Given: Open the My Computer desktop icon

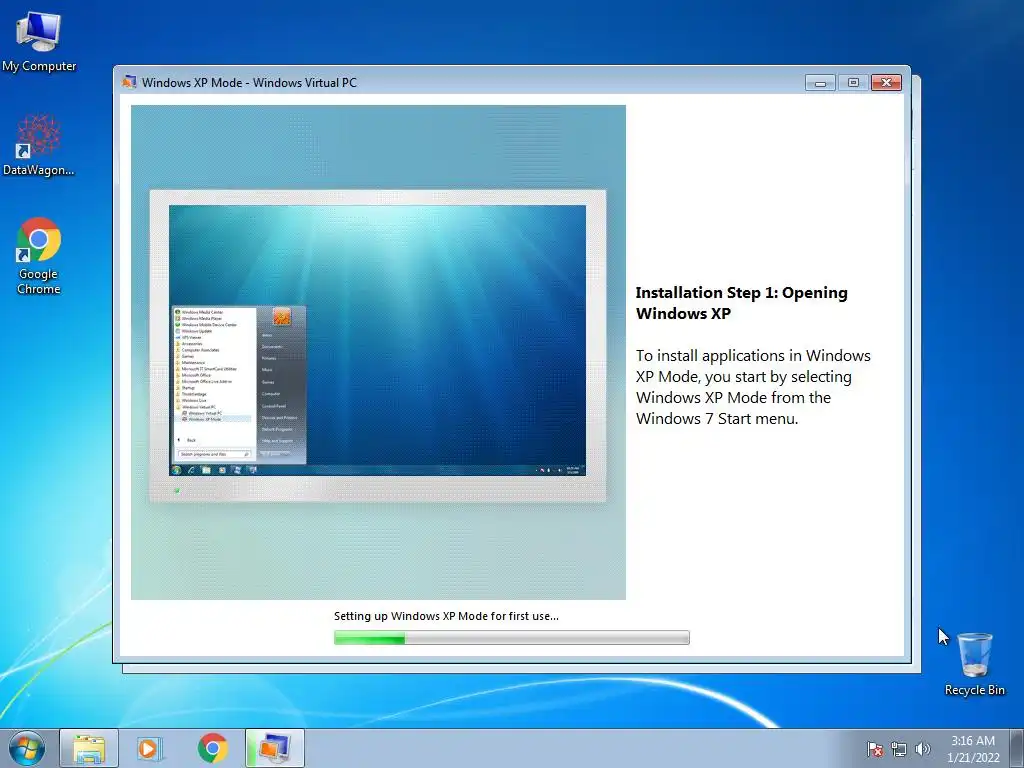Looking at the screenshot, I should coord(39,41).
